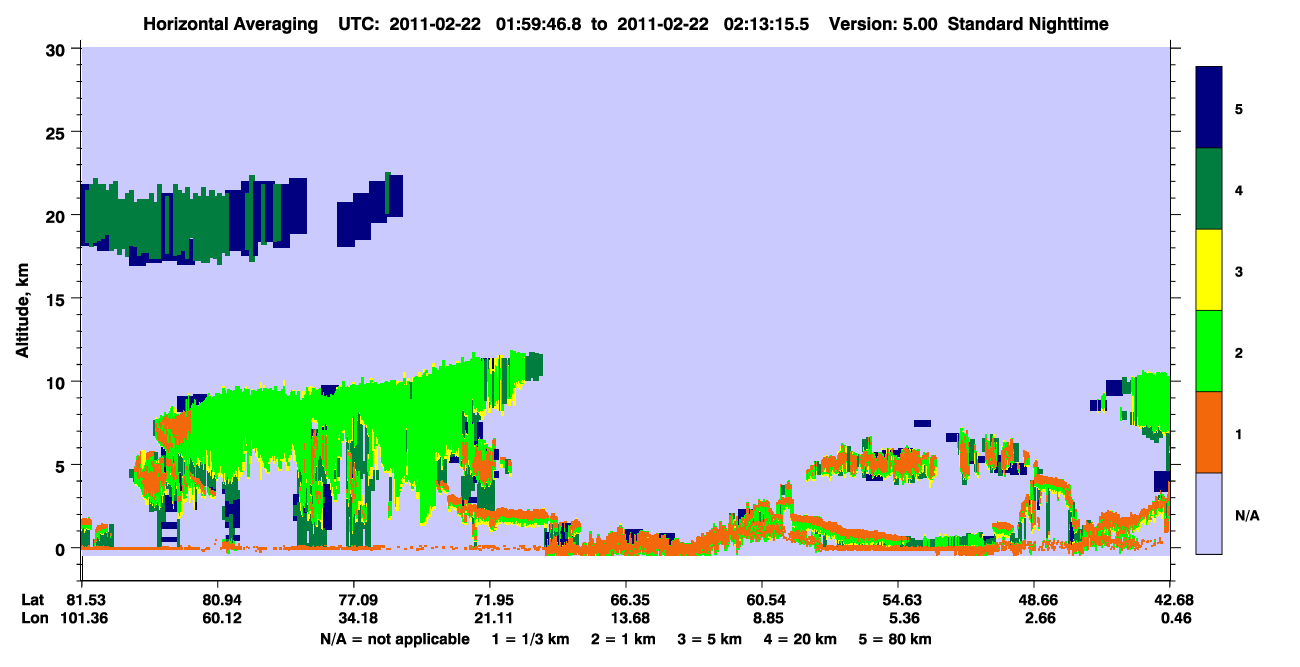Click the altitude tick label 20
Image resolution: width=1300 pixels, height=667 pixels.
tap(57, 215)
